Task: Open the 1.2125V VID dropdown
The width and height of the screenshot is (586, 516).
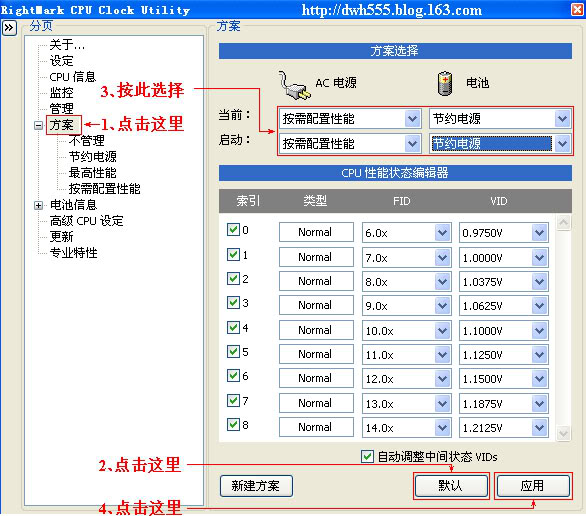Action: click(539, 427)
